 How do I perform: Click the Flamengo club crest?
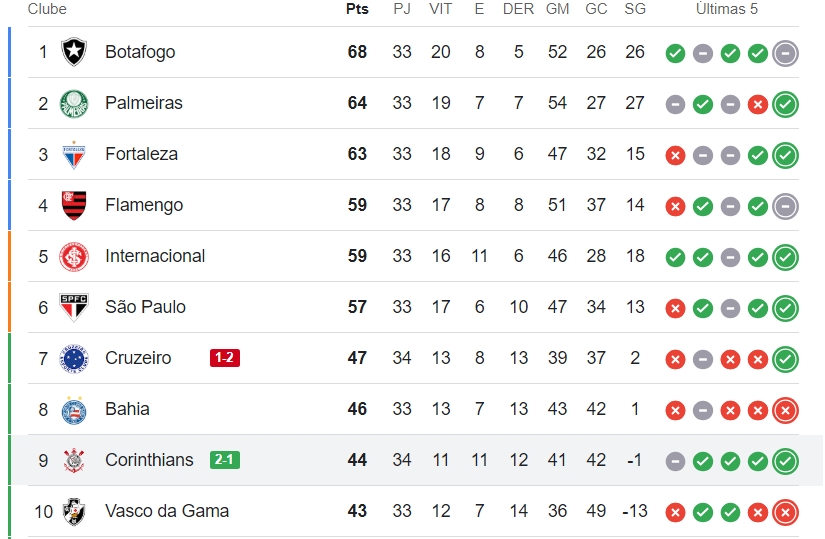click(x=74, y=205)
